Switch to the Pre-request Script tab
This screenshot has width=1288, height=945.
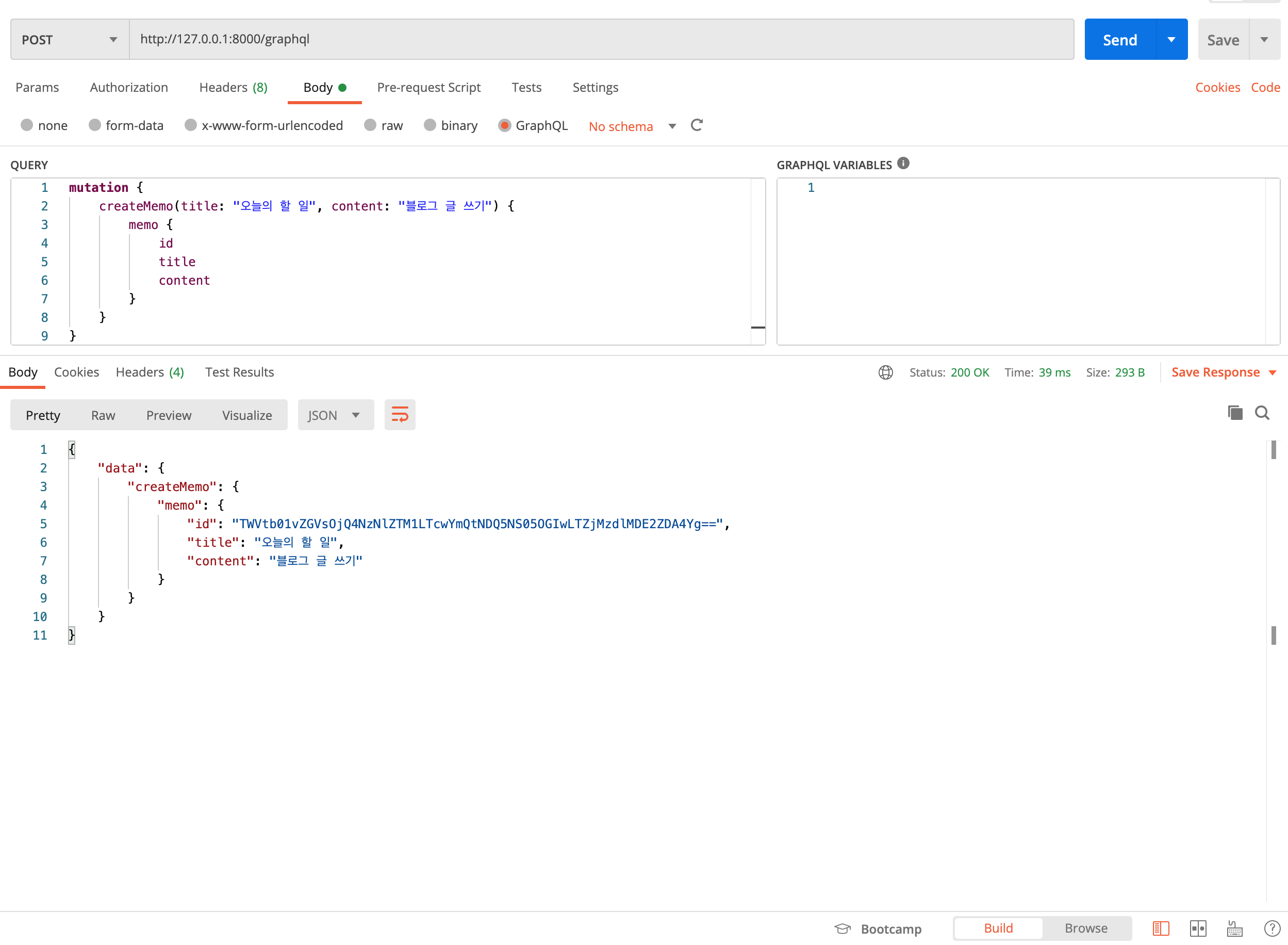[x=428, y=88]
